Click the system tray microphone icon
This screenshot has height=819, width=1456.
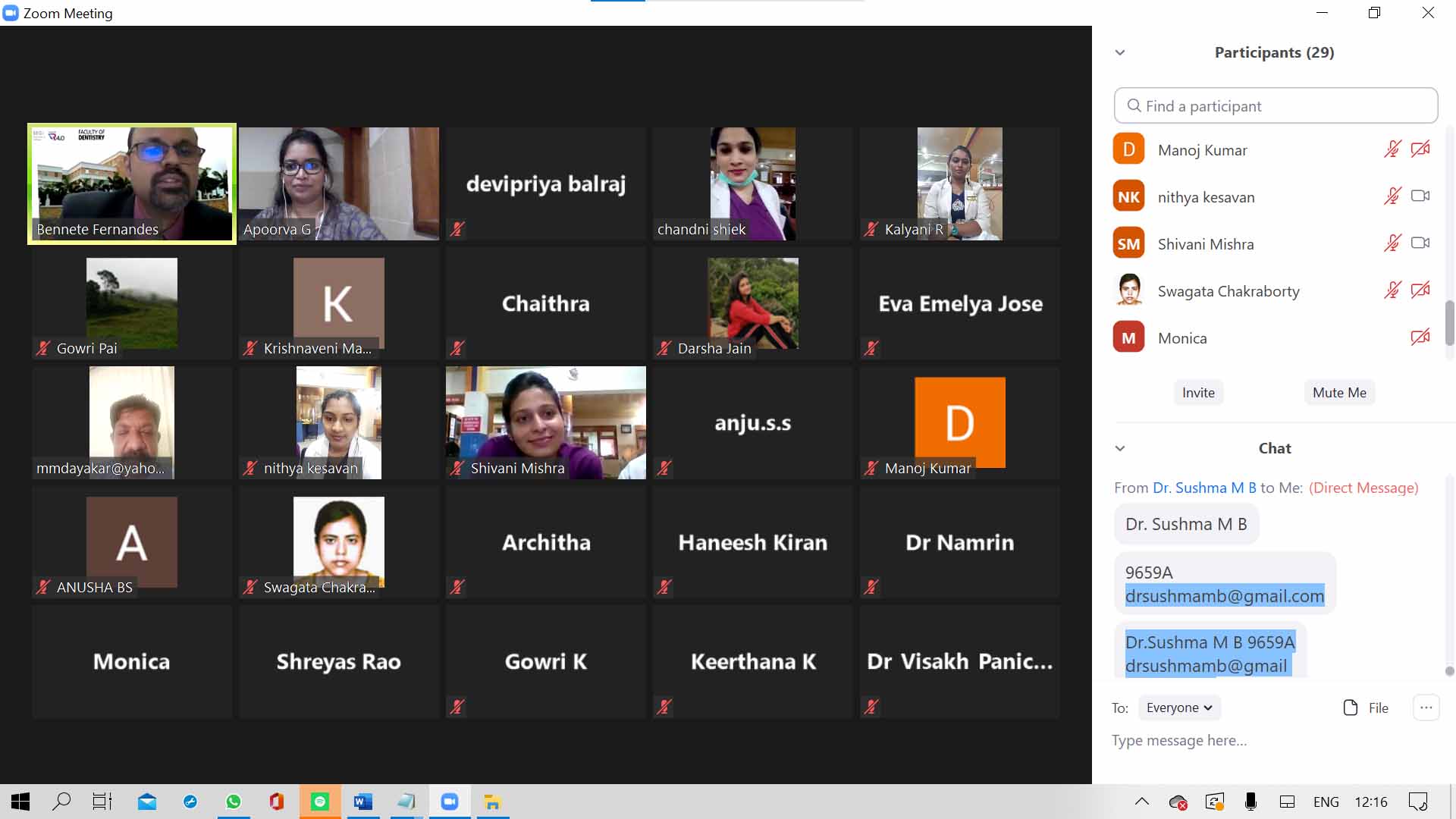1250,802
